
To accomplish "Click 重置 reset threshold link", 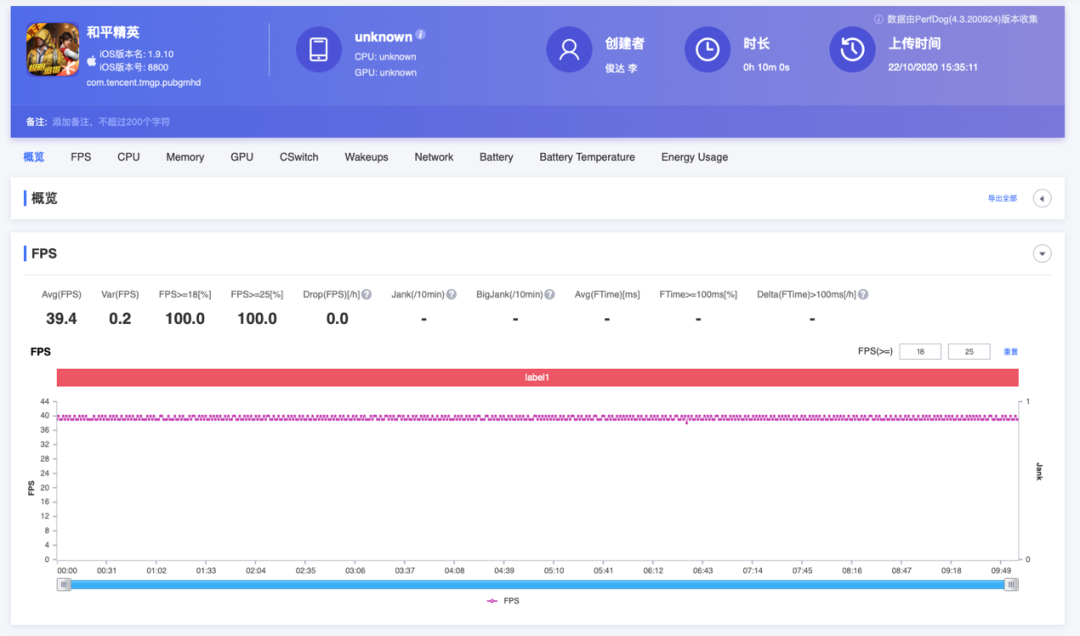I will pos(1010,351).
